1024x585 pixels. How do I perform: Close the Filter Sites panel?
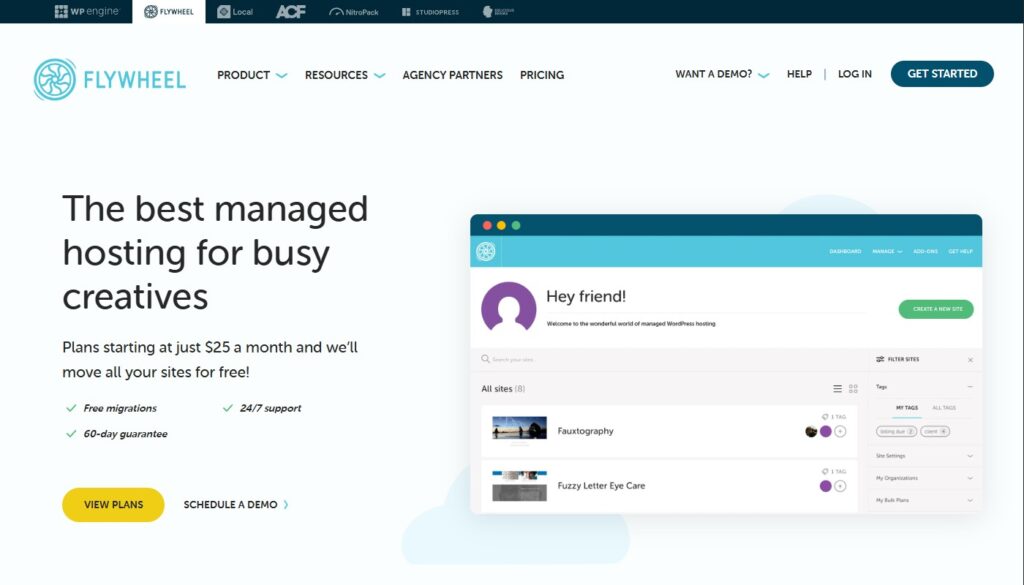[x=970, y=360]
